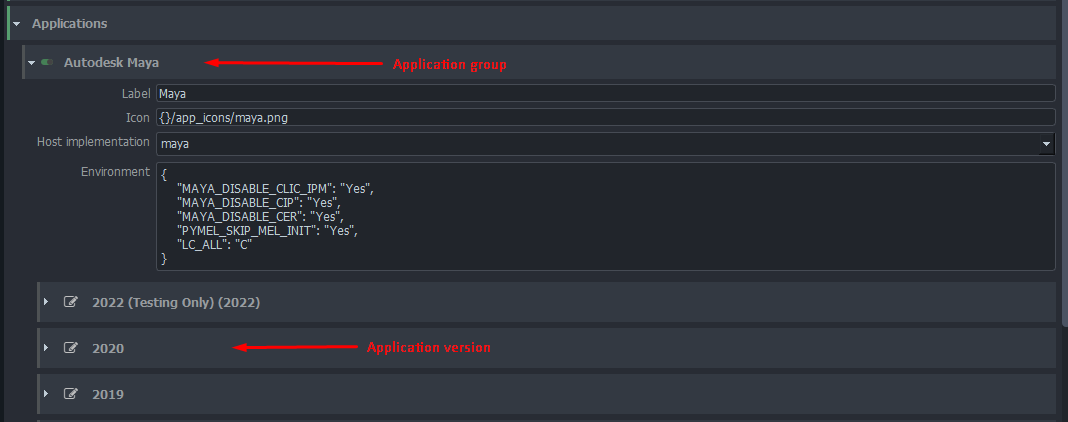Image resolution: width=1068 pixels, height=422 pixels.
Task: Click the 2019 version label
Action: click(x=108, y=394)
